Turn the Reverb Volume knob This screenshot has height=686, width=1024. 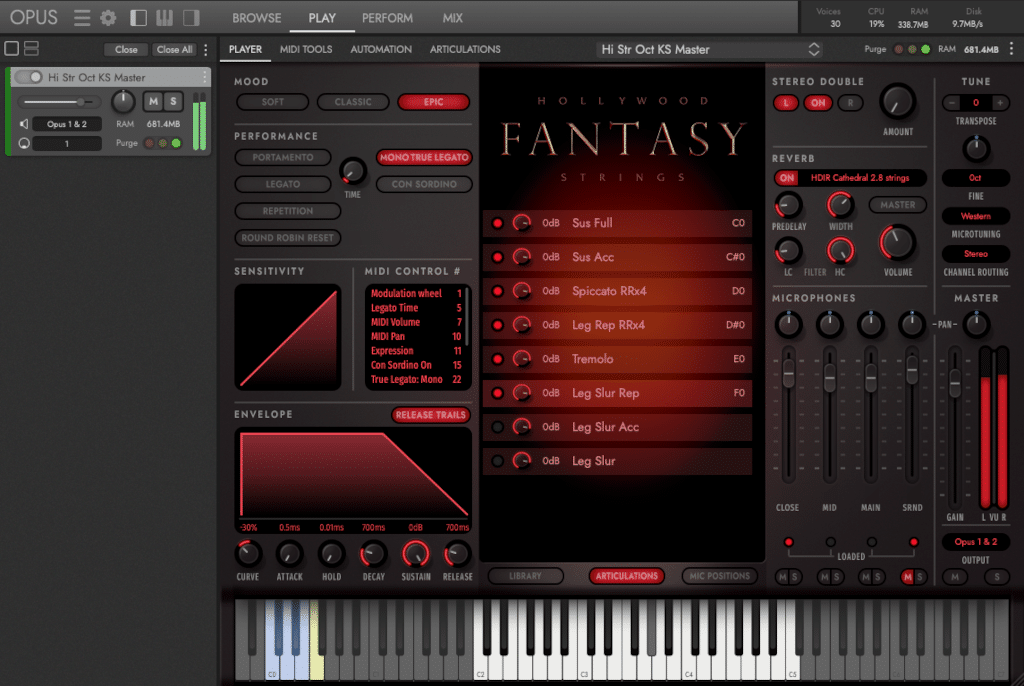click(898, 243)
